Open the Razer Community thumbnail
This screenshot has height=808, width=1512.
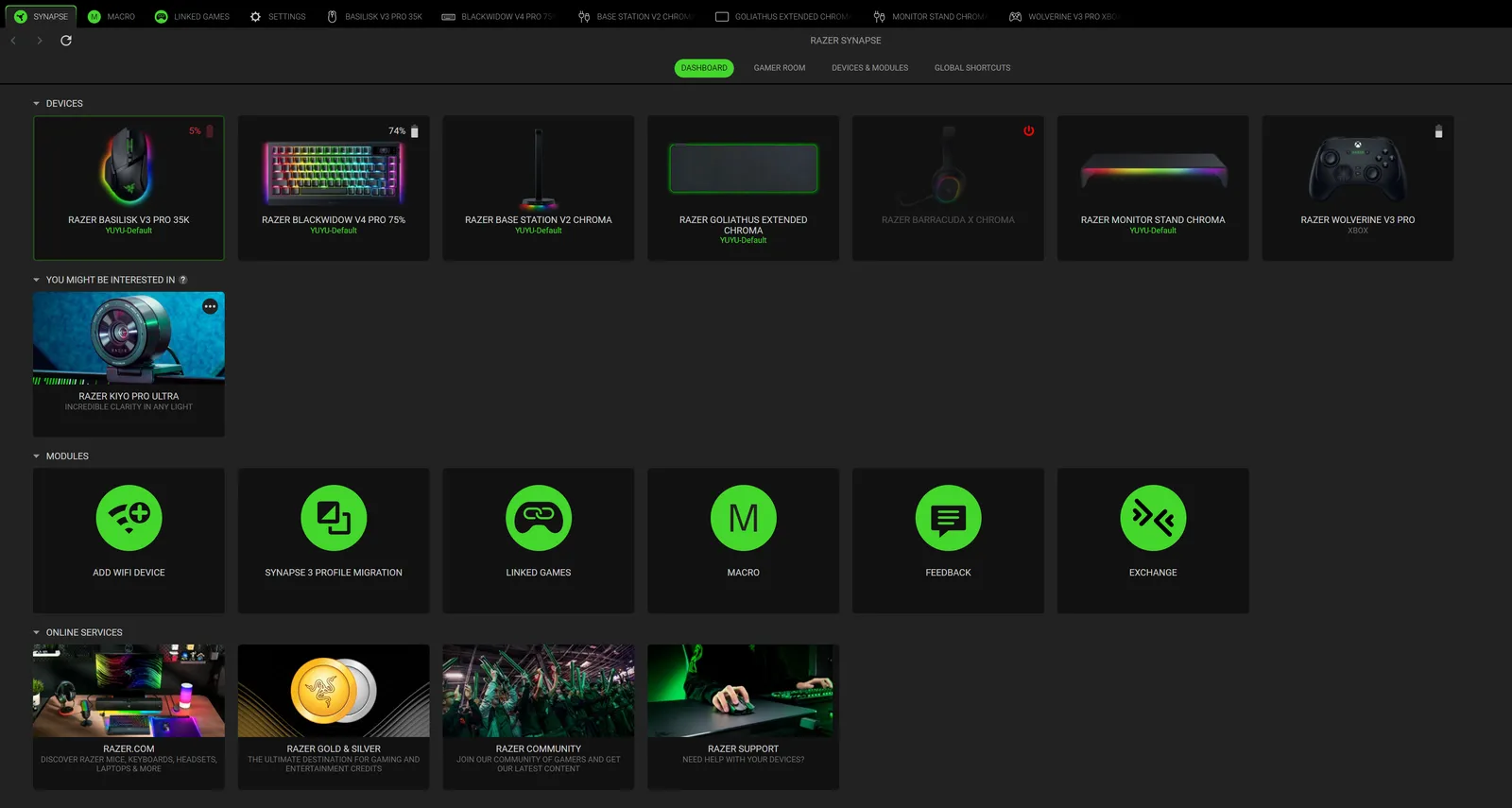(539, 691)
